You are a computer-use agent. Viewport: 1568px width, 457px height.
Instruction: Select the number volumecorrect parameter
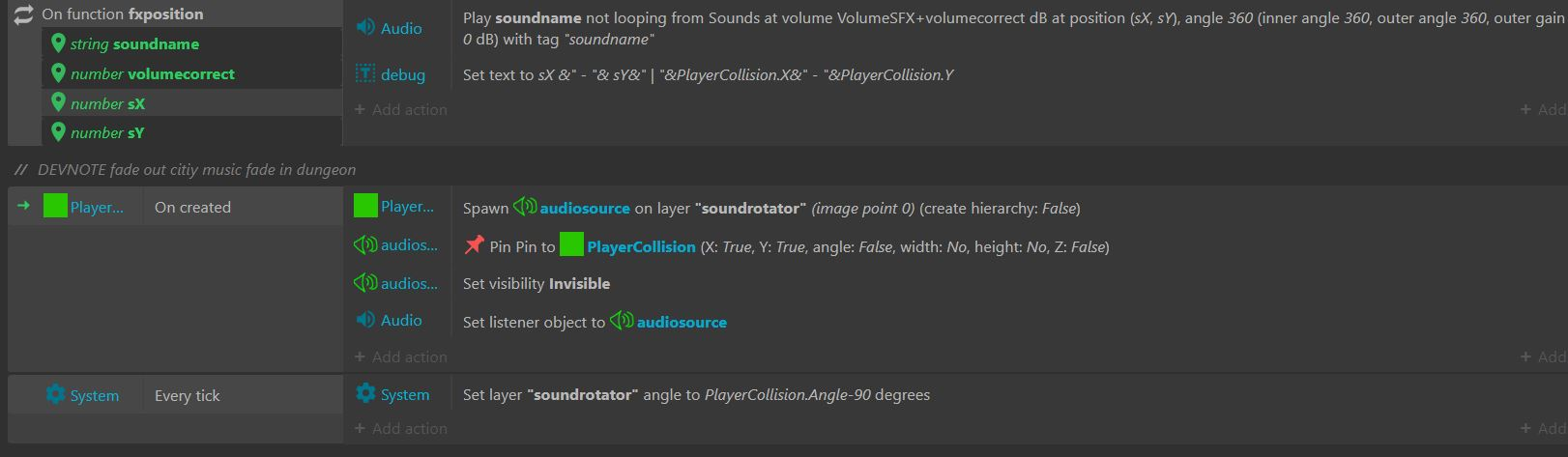153,73
